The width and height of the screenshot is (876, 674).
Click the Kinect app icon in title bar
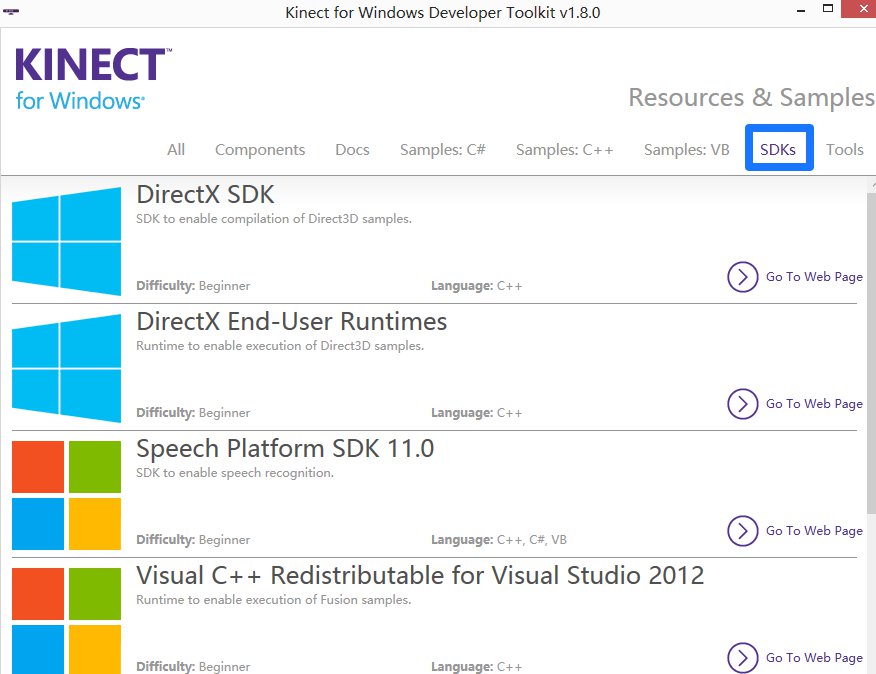tap(11, 11)
